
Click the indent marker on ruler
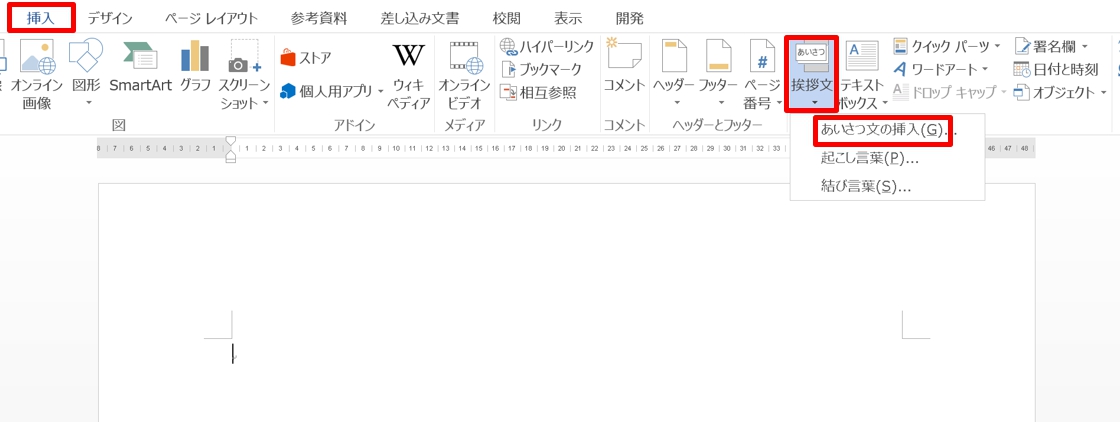pos(231,150)
